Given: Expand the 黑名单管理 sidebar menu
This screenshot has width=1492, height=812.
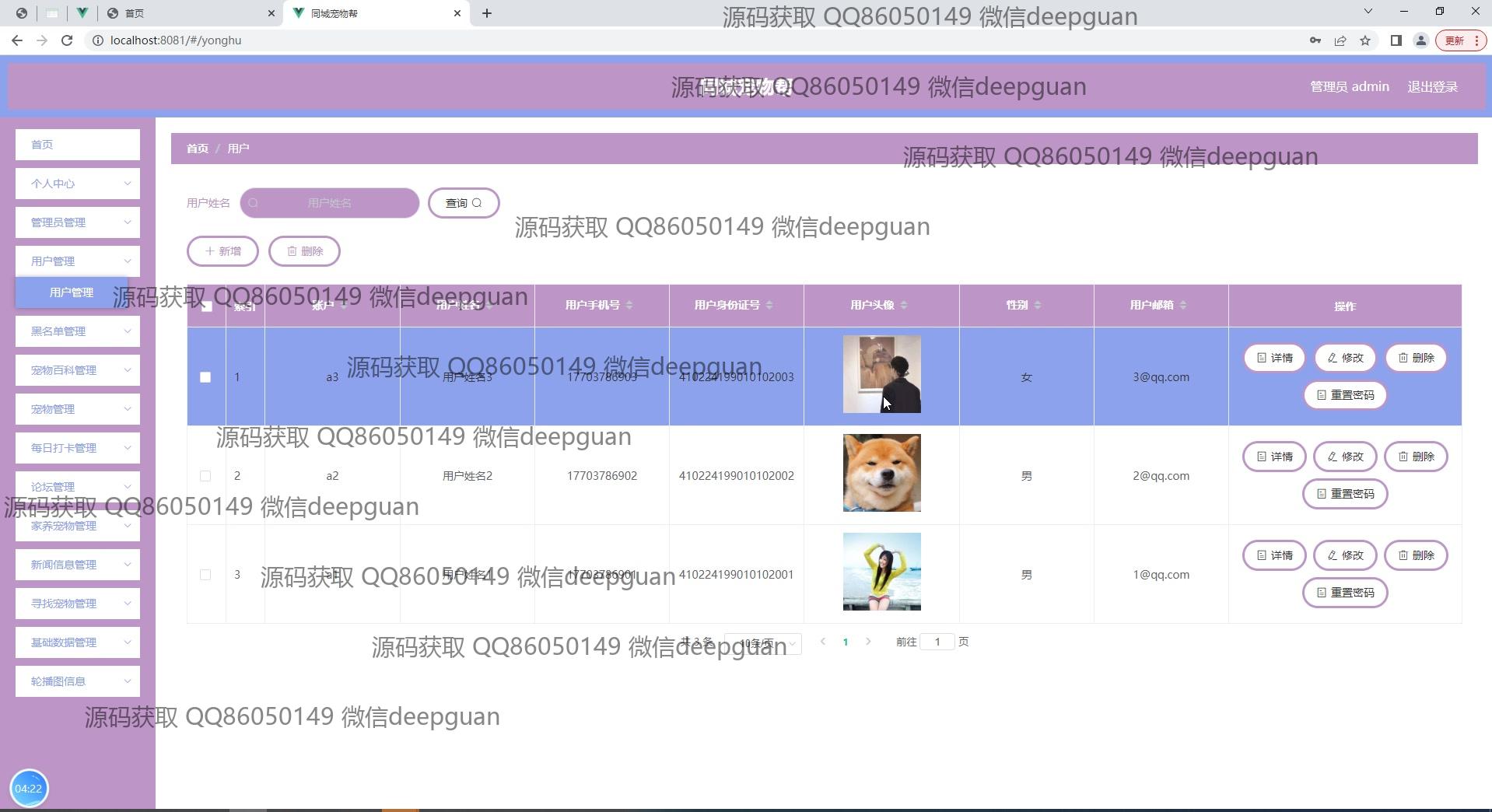Looking at the screenshot, I should [78, 331].
